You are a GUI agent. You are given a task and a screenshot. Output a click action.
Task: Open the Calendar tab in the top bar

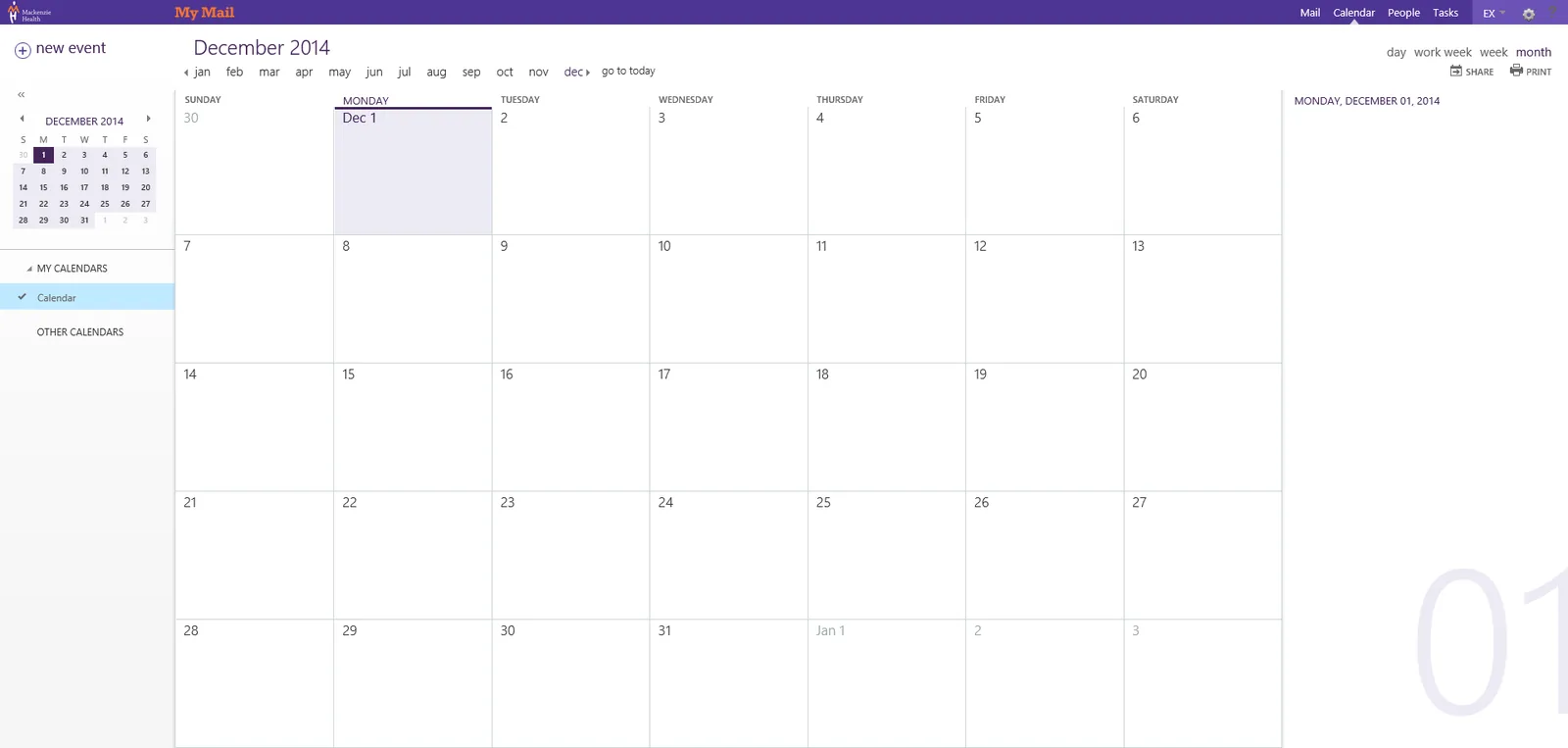tap(1353, 13)
